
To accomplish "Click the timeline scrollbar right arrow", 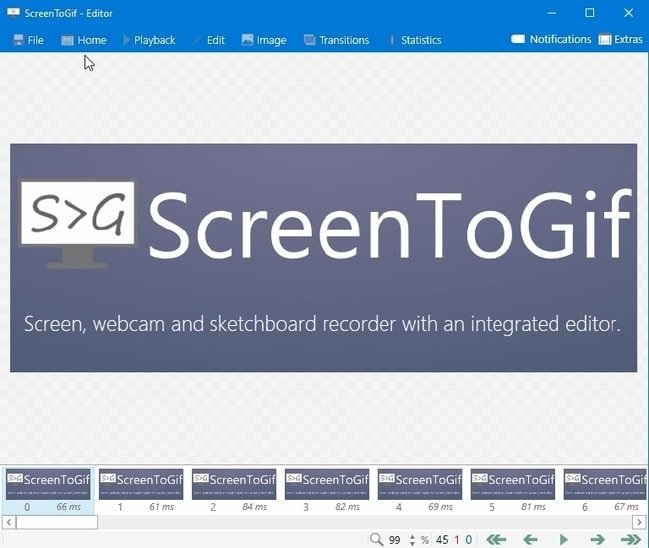I will click(639, 522).
